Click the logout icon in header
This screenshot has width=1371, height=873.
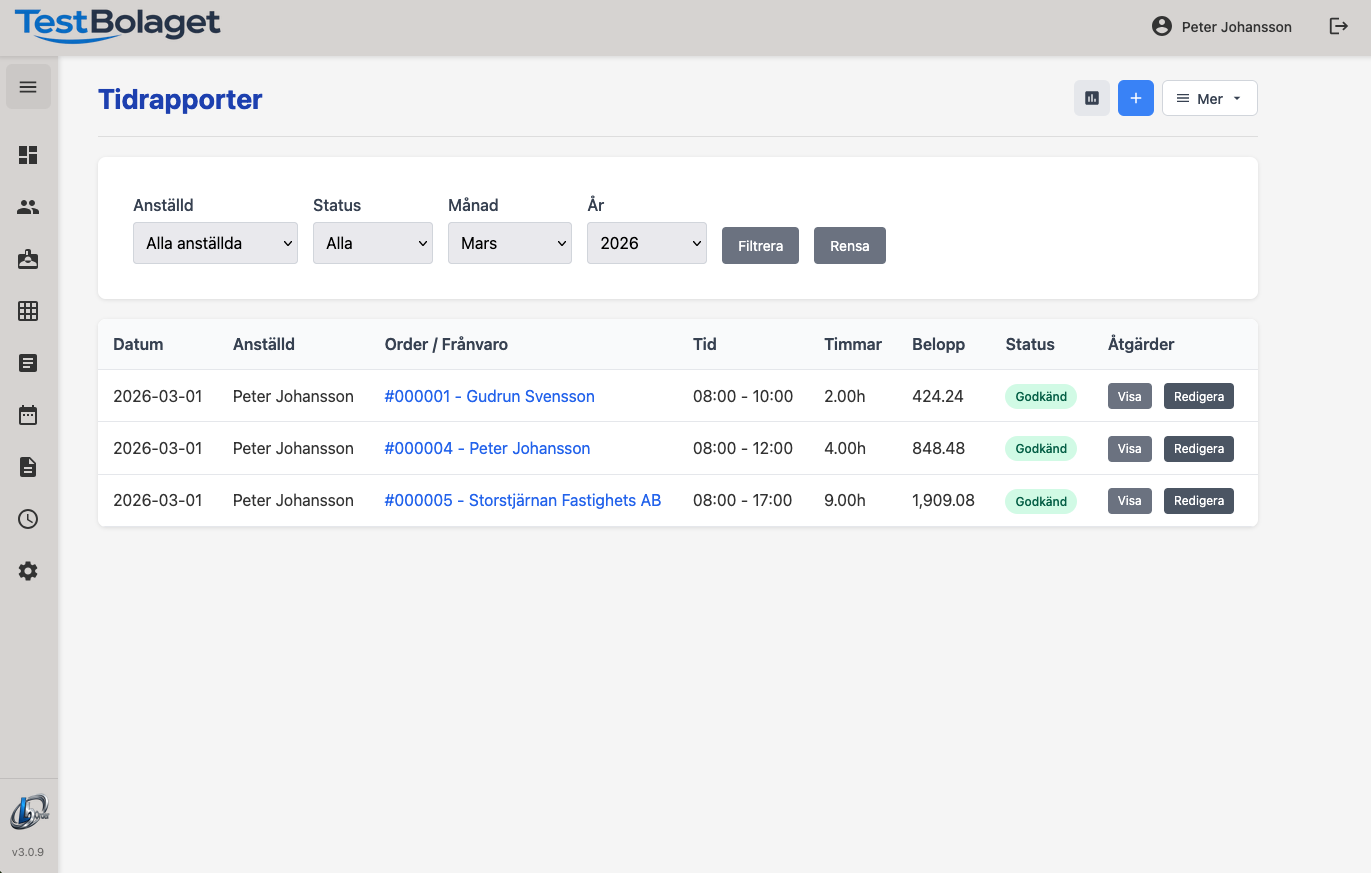[x=1338, y=27]
